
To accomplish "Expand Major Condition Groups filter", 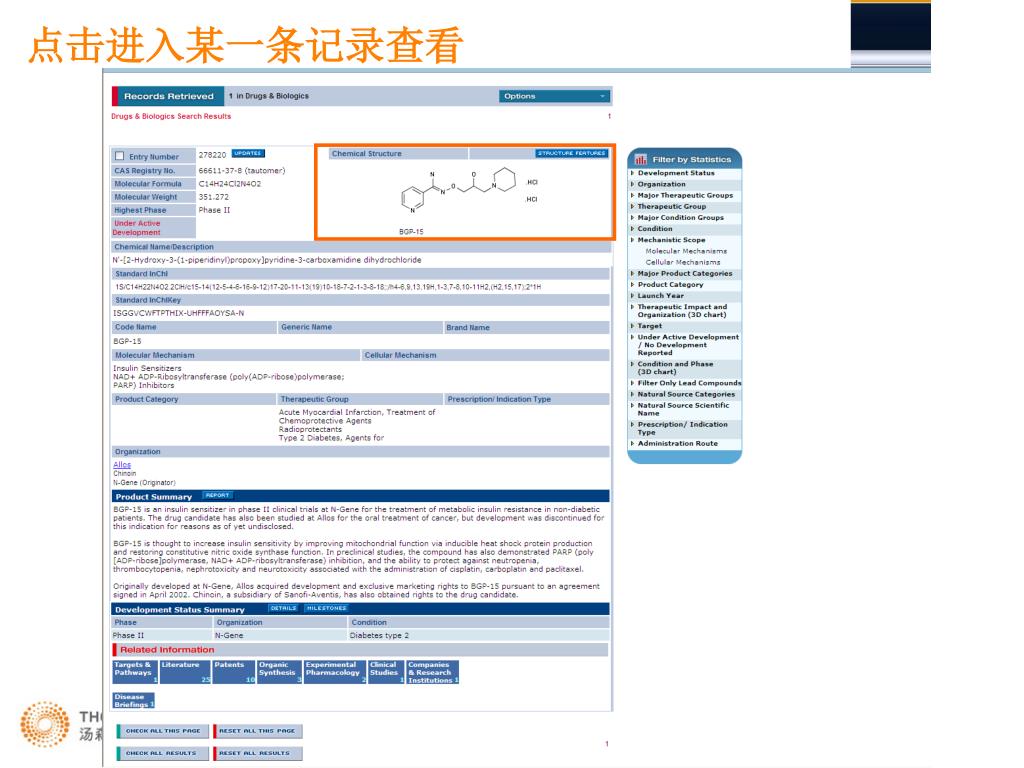I will [680, 217].
